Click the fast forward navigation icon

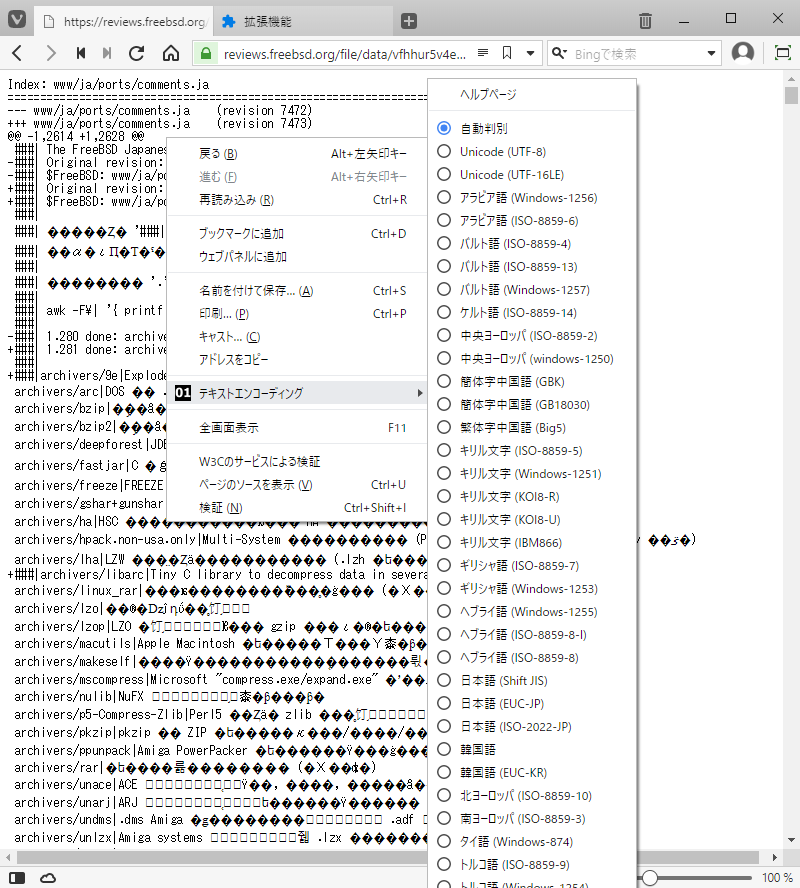pos(106,53)
